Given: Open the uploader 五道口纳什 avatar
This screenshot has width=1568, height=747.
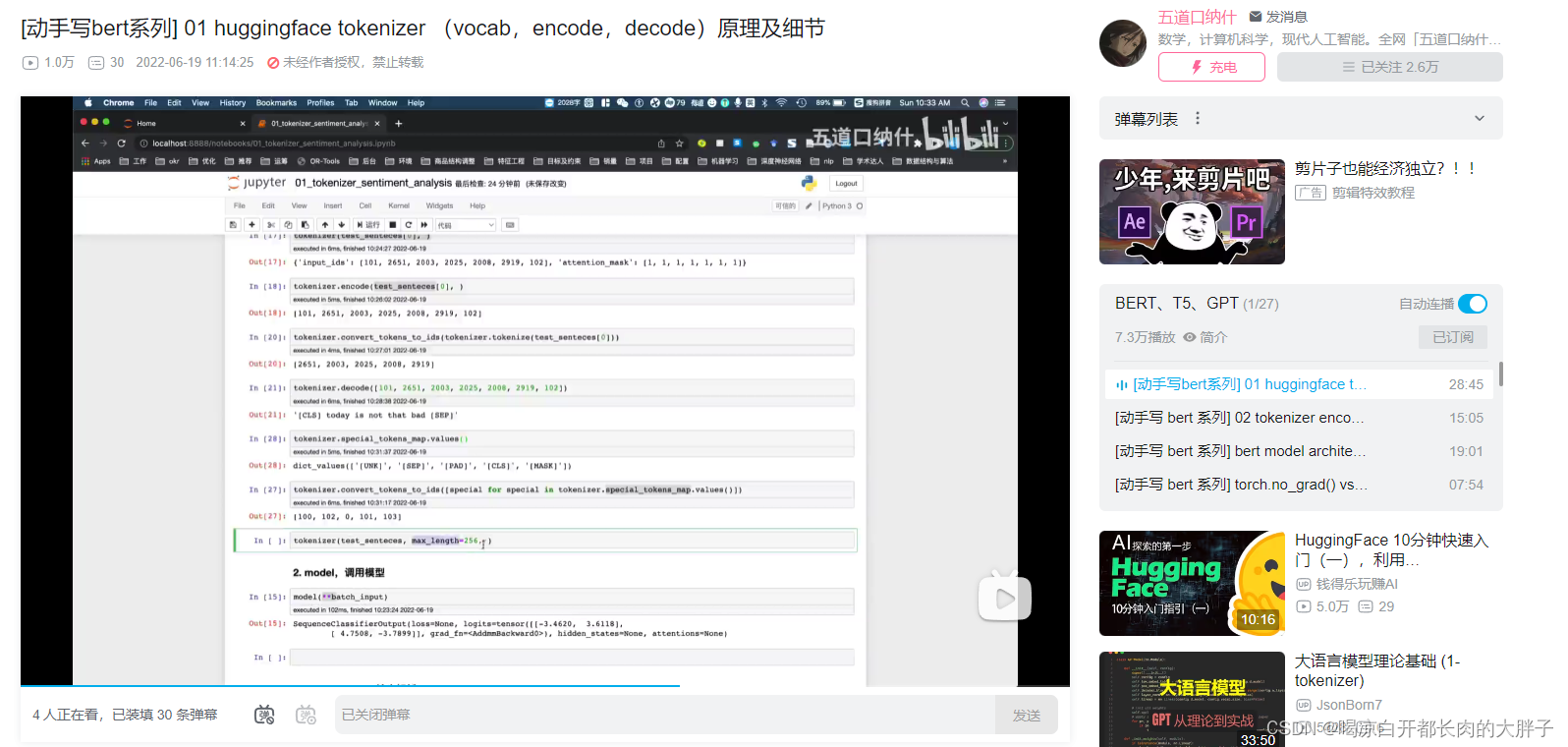Looking at the screenshot, I should point(1123,43).
